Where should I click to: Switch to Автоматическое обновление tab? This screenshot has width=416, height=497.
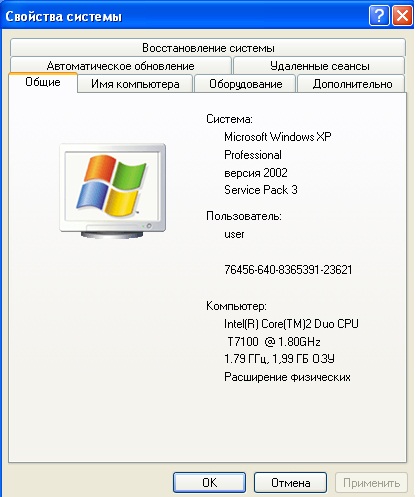point(121,66)
